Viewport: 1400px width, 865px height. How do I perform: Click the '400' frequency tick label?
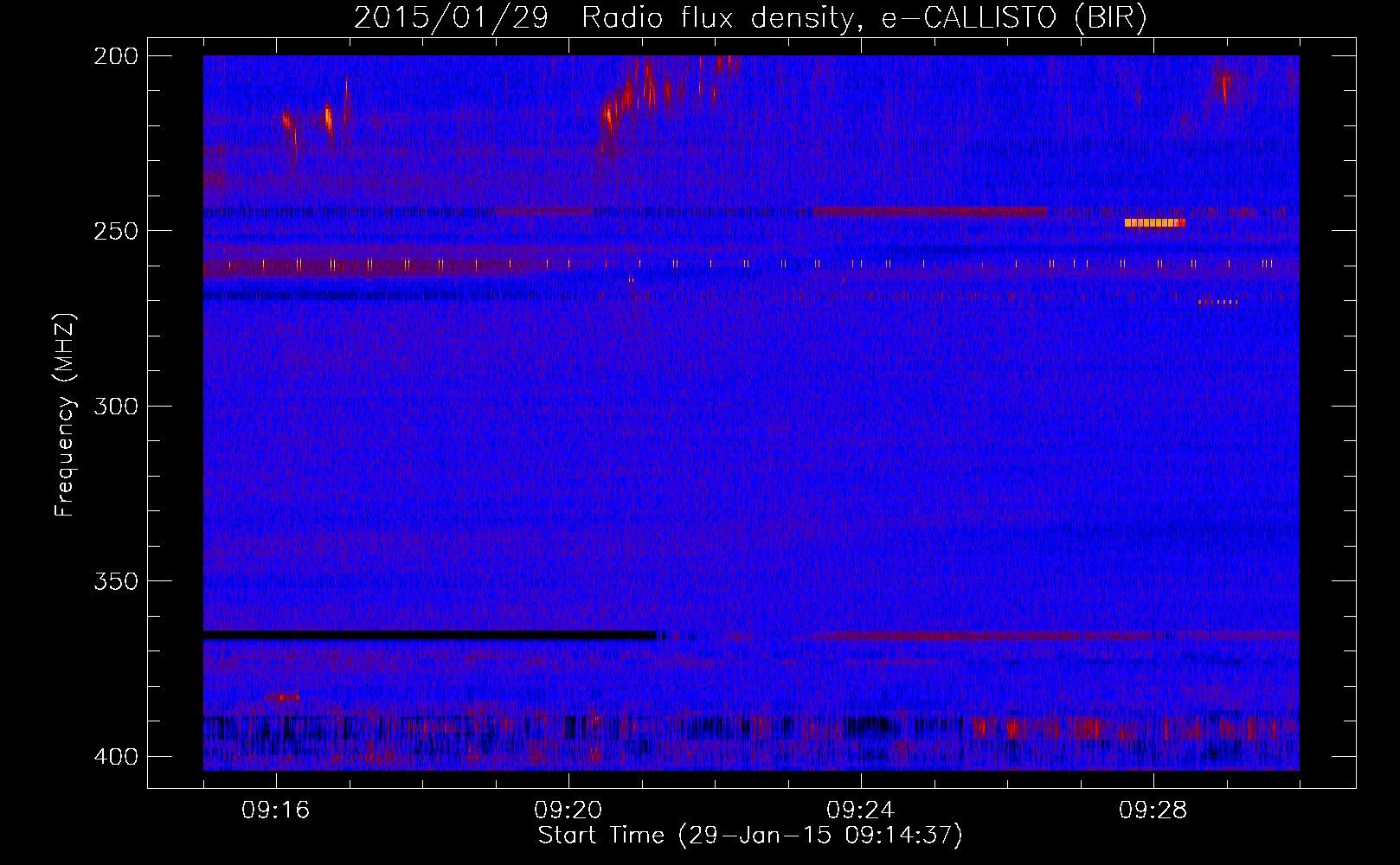point(115,757)
